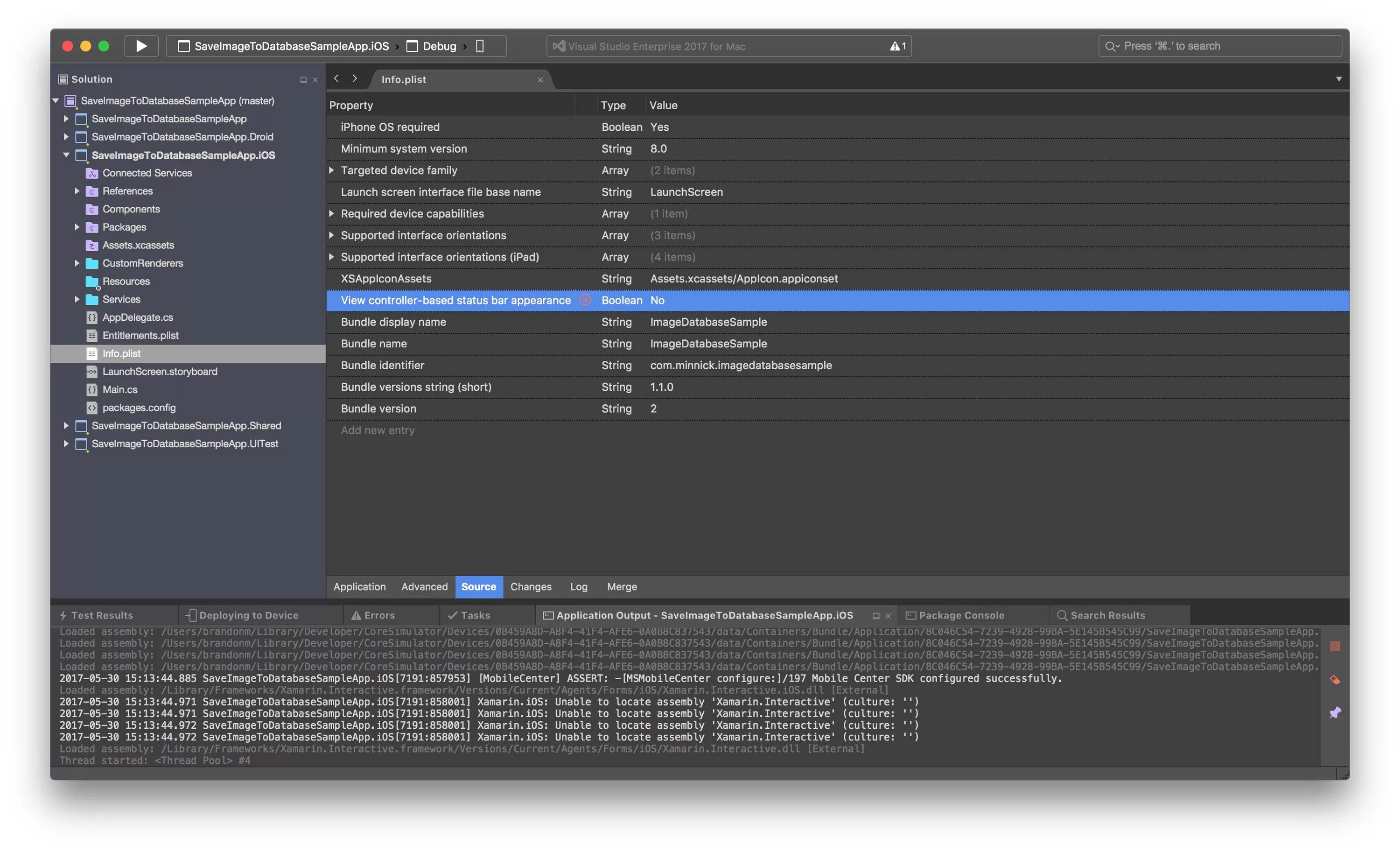Open Main.cs file
Image resolution: width=1400 pixels, height=852 pixels.
pyautogui.click(x=120, y=389)
